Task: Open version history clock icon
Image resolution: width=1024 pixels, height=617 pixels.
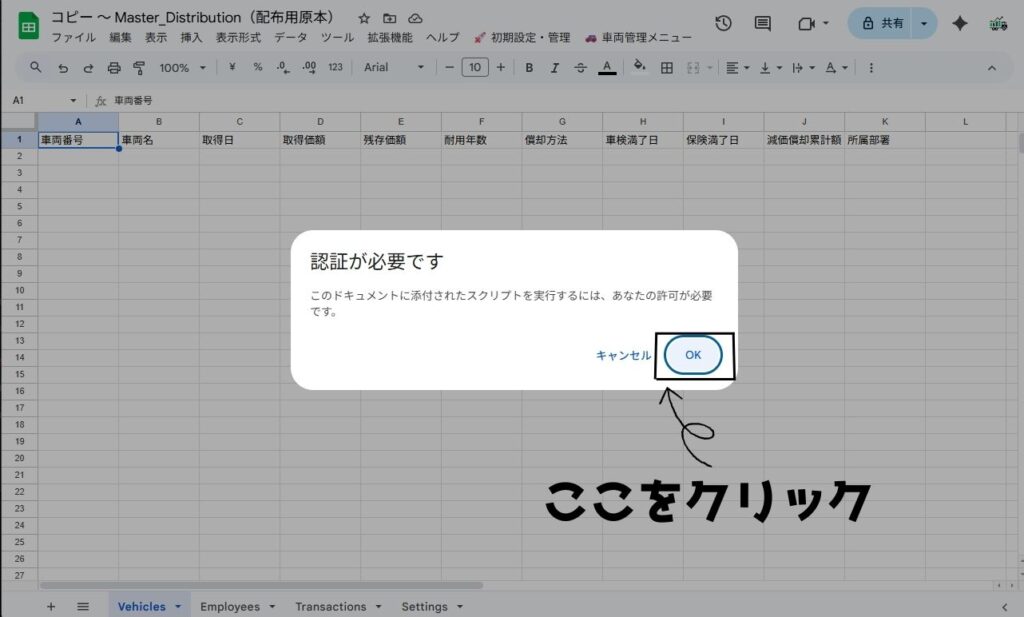Action: tap(723, 24)
